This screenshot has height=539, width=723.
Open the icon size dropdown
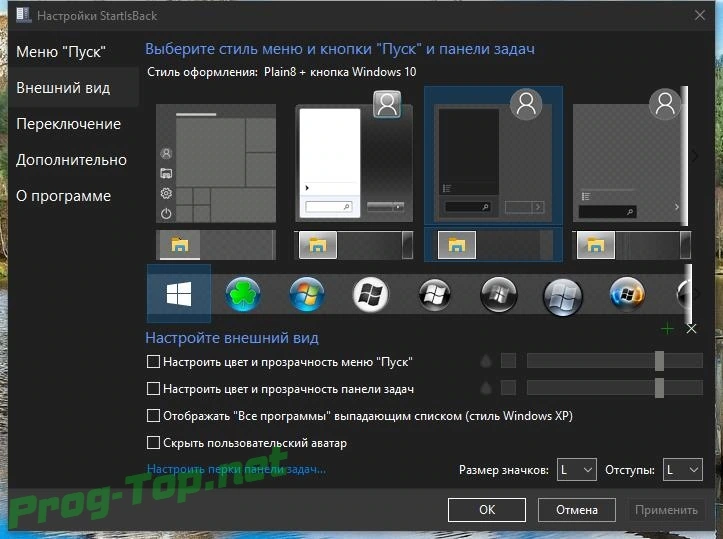576,470
